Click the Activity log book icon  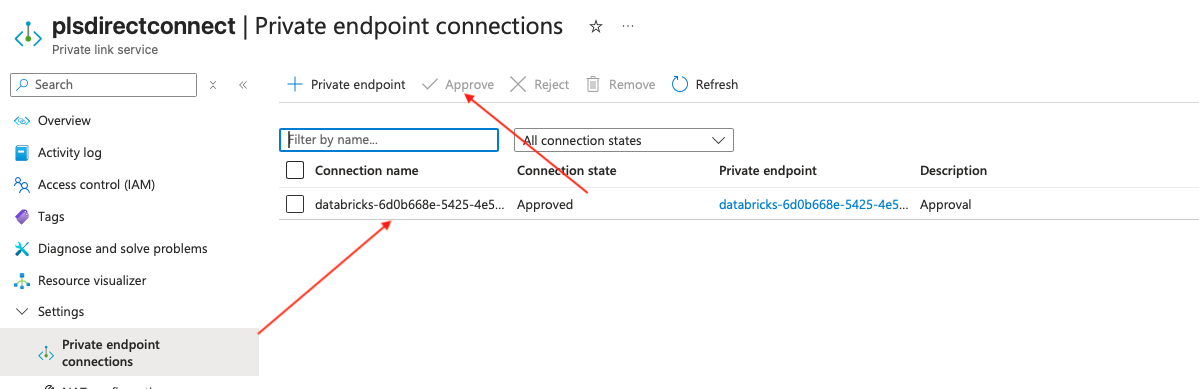(22, 153)
